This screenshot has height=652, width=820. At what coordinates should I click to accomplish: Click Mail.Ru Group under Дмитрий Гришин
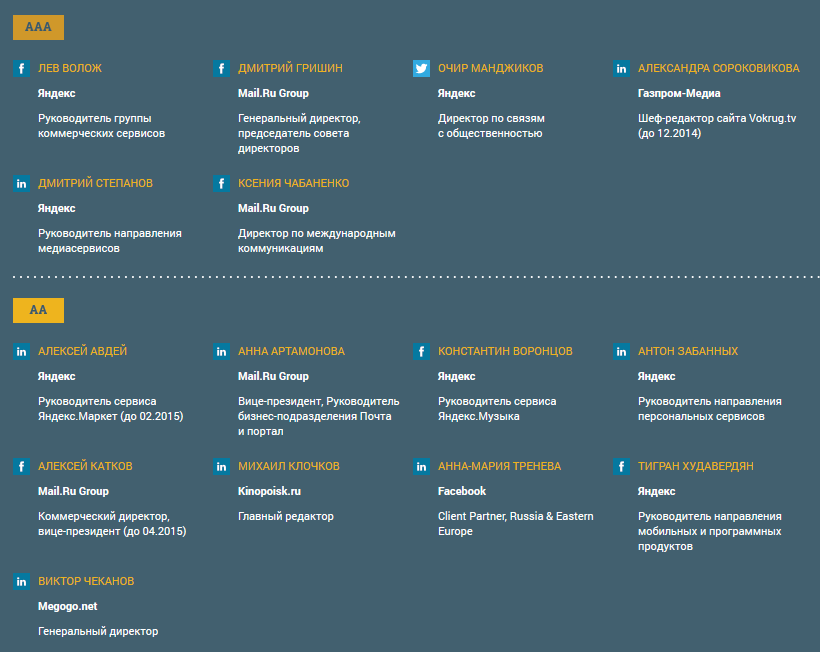point(273,93)
